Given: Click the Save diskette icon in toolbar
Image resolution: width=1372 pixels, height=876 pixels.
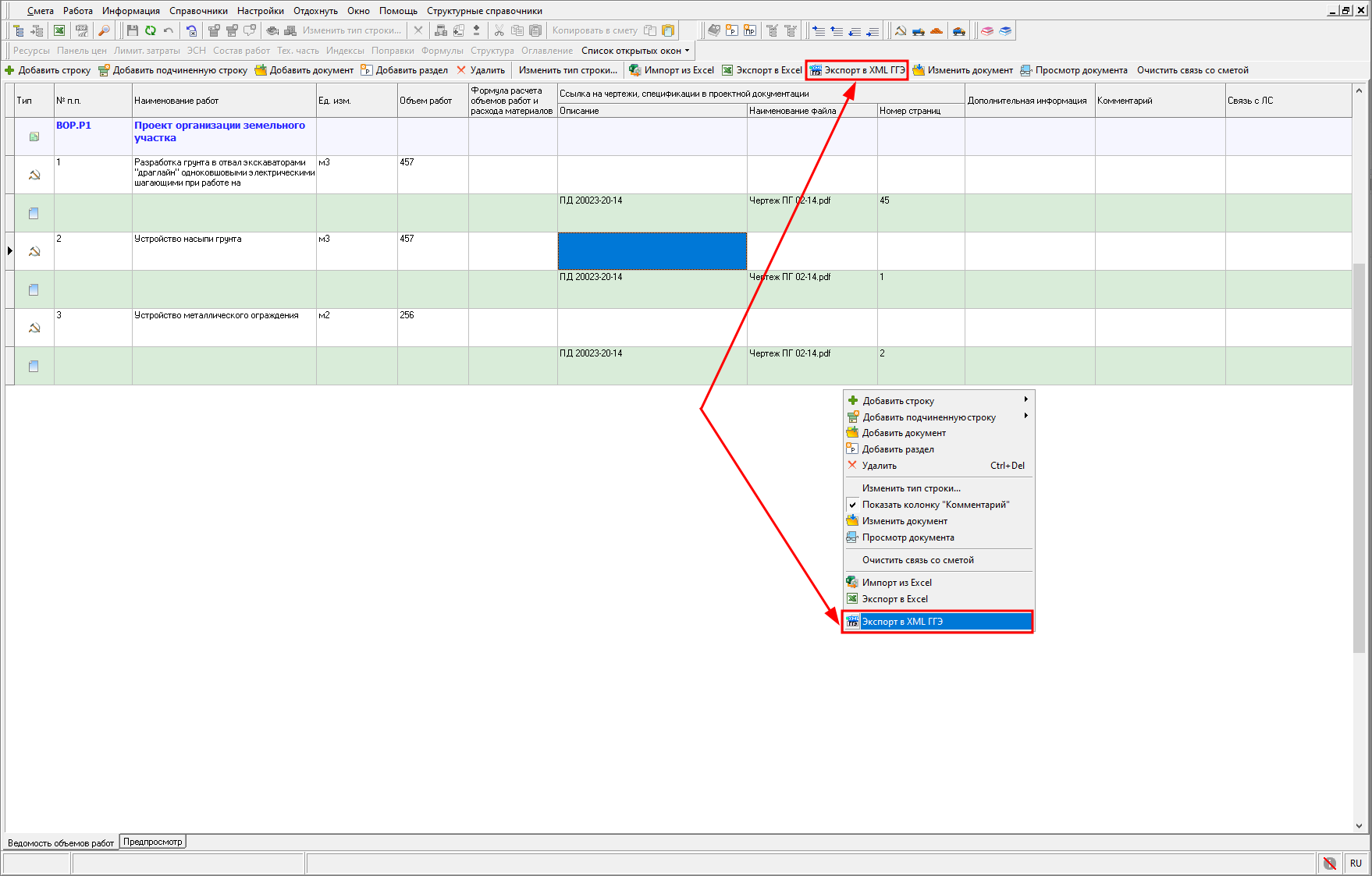Looking at the screenshot, I should (x=132, y=30).
